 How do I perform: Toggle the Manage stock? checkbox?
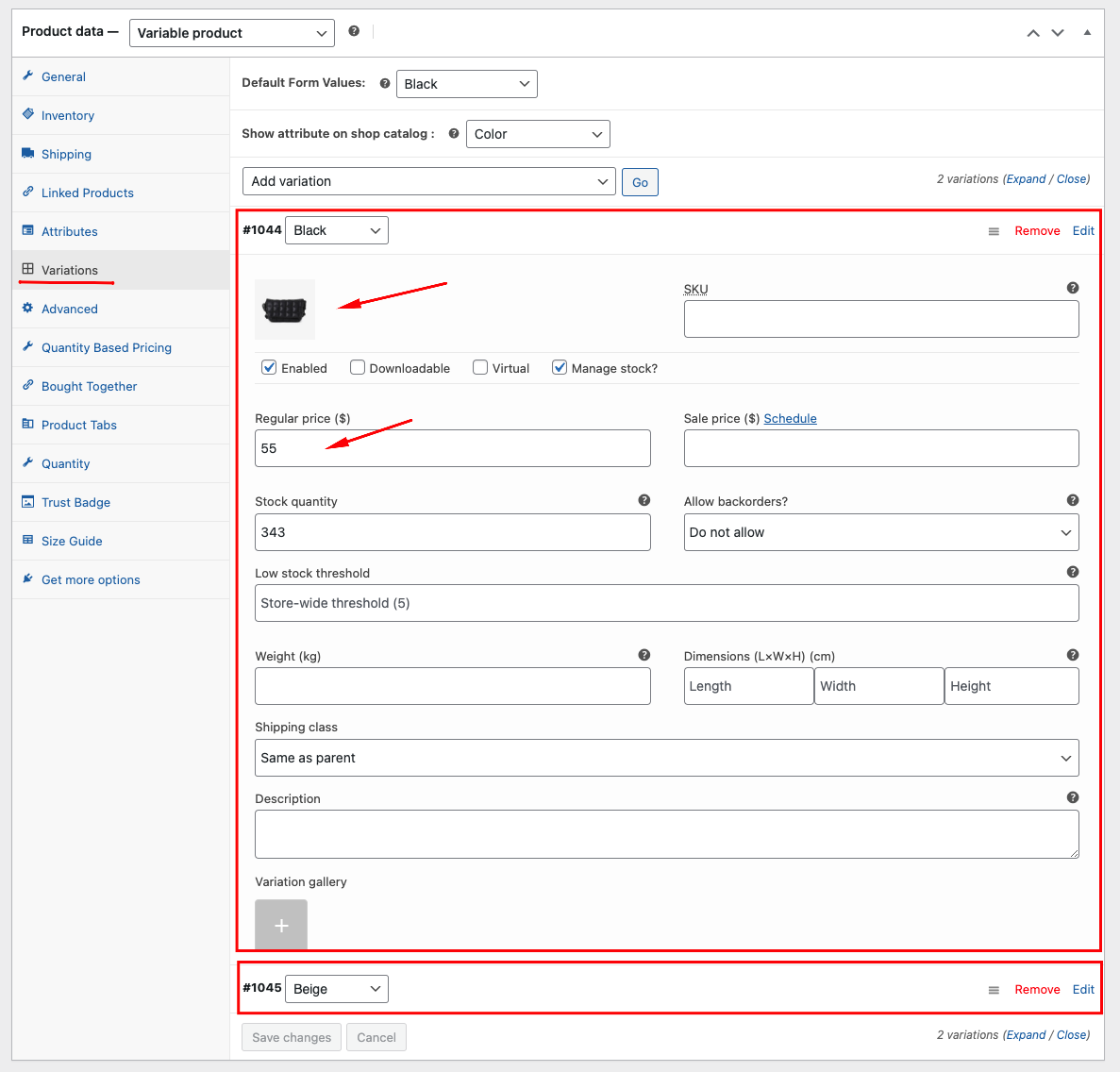(x=560, y=367)
